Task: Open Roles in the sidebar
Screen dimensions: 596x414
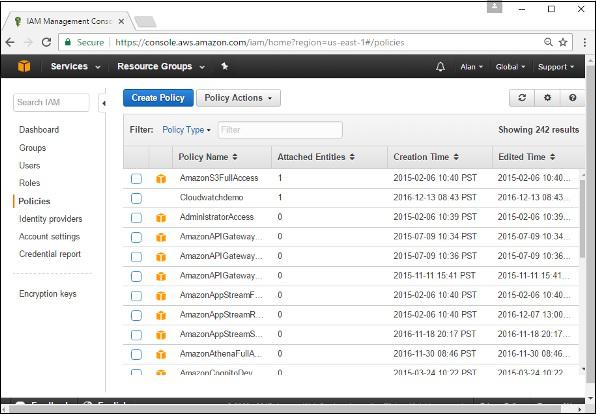Action: pos(29,183)
